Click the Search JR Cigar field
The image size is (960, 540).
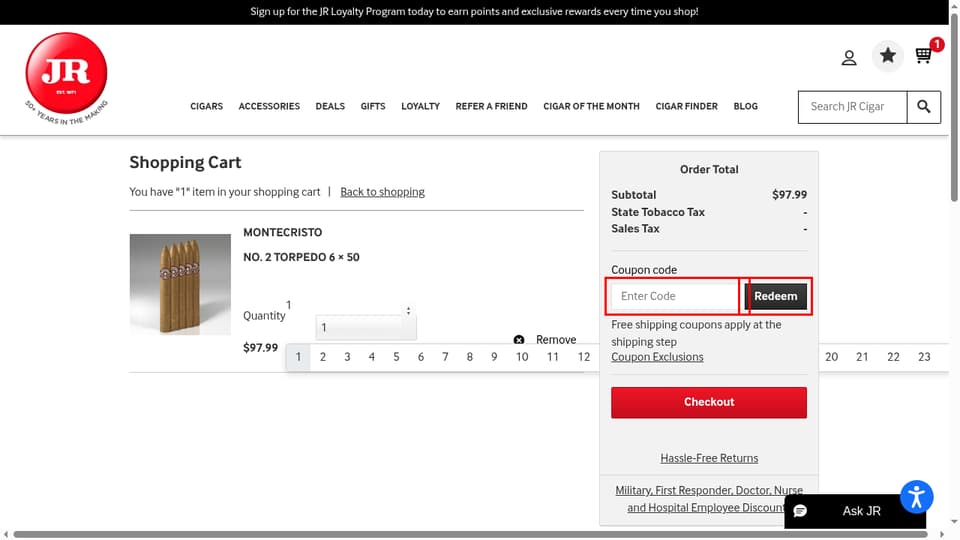[852, 107]
